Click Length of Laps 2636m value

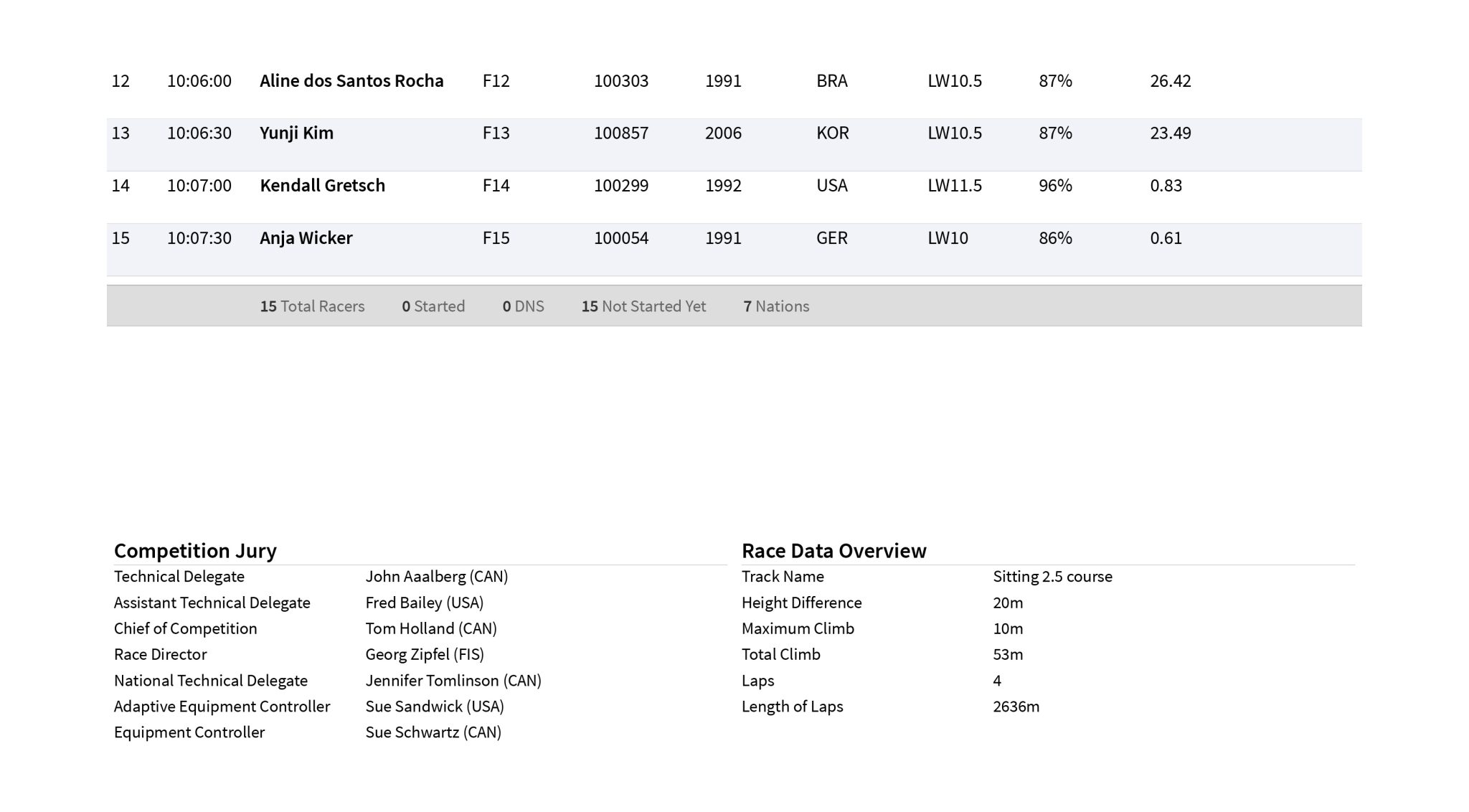1016,707
